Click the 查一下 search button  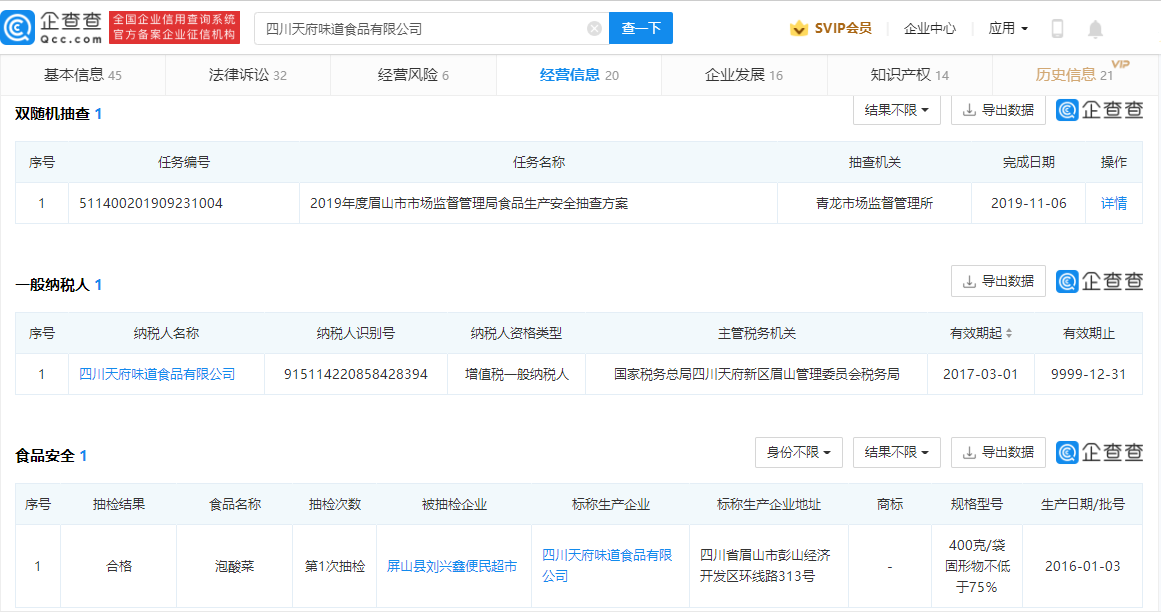tap(640, 28)
